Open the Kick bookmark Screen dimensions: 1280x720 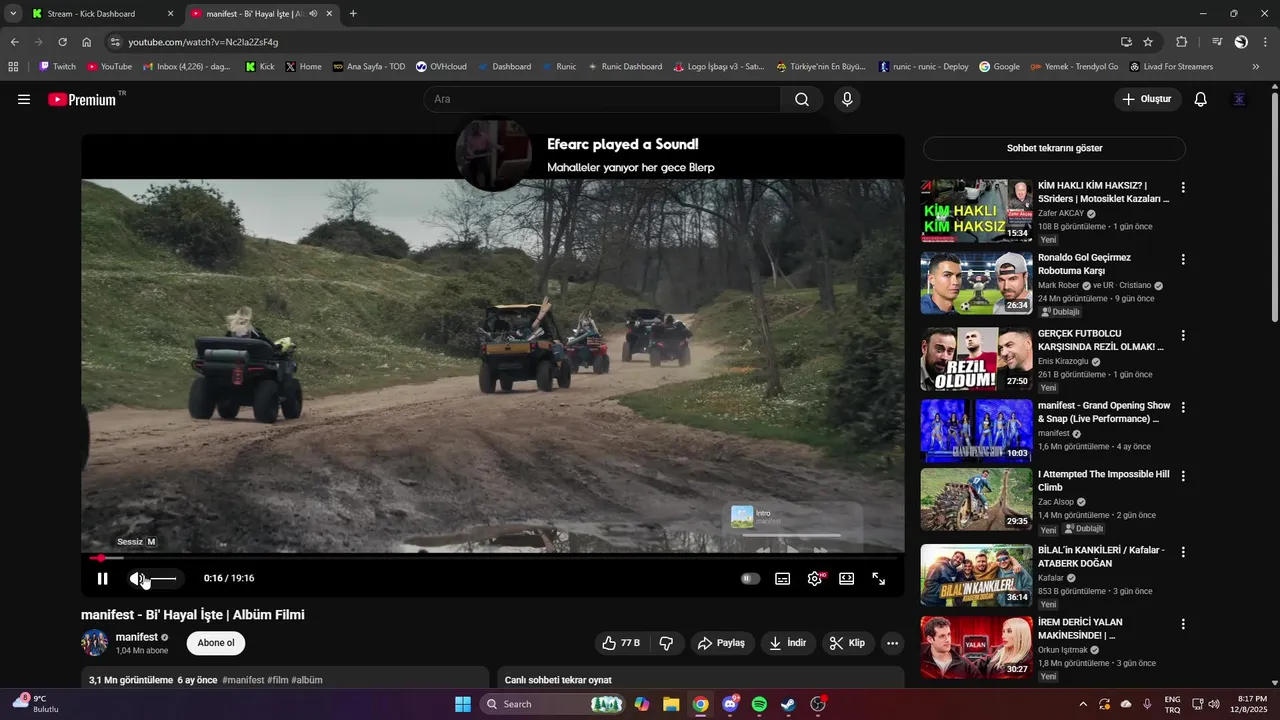tap(260, 67)
